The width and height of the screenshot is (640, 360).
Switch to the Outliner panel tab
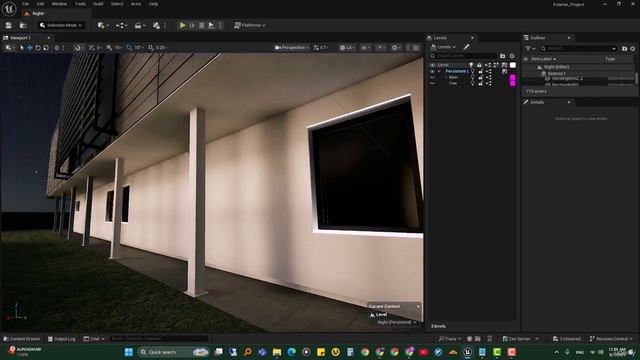click(x=538, y=38)
